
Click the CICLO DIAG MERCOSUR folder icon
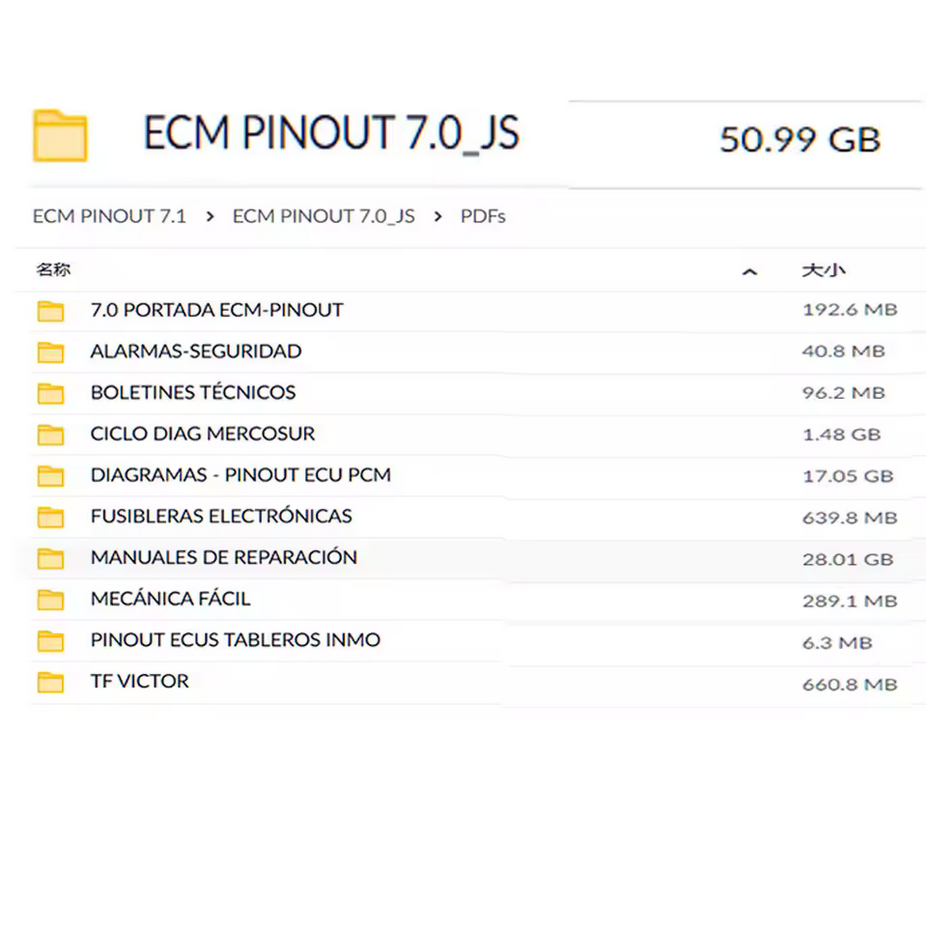[51, 434]
